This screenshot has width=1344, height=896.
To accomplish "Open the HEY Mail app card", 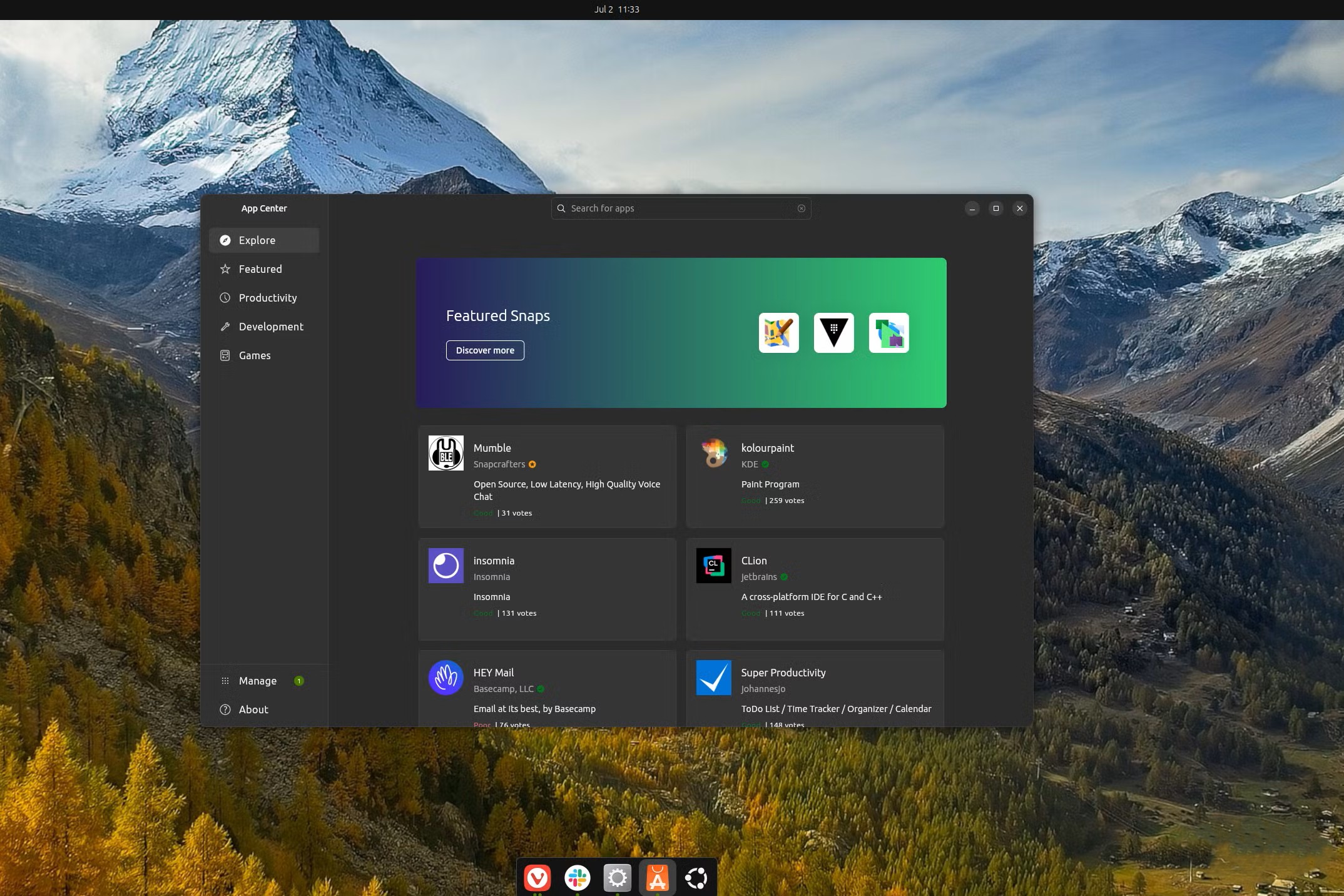I will [547, 691].
